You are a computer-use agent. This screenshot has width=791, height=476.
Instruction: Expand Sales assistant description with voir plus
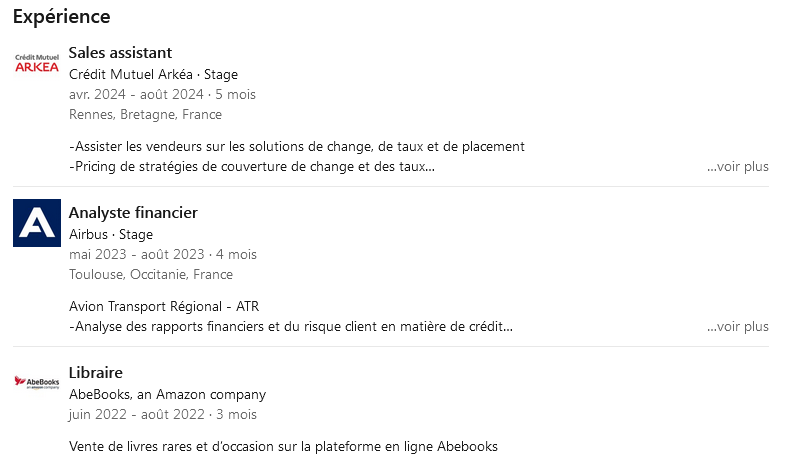click(738, 166)
